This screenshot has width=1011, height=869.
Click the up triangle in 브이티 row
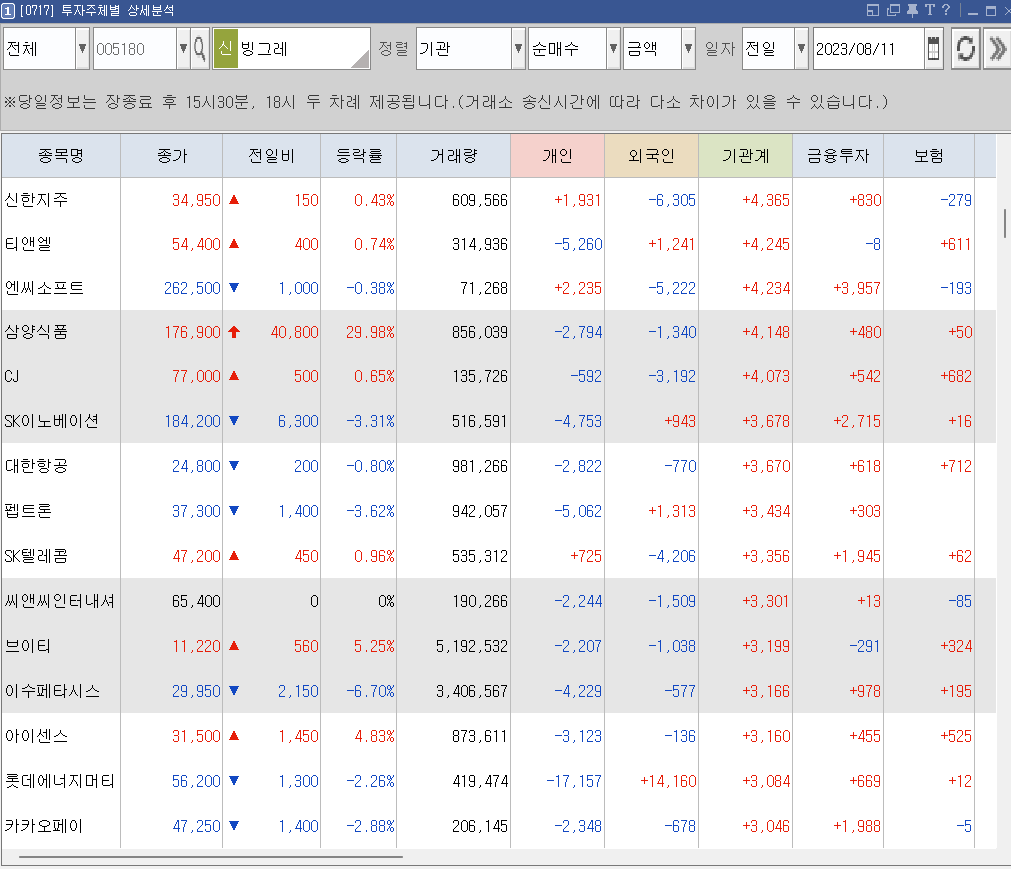pyautogui.click(x=234, y=645)
